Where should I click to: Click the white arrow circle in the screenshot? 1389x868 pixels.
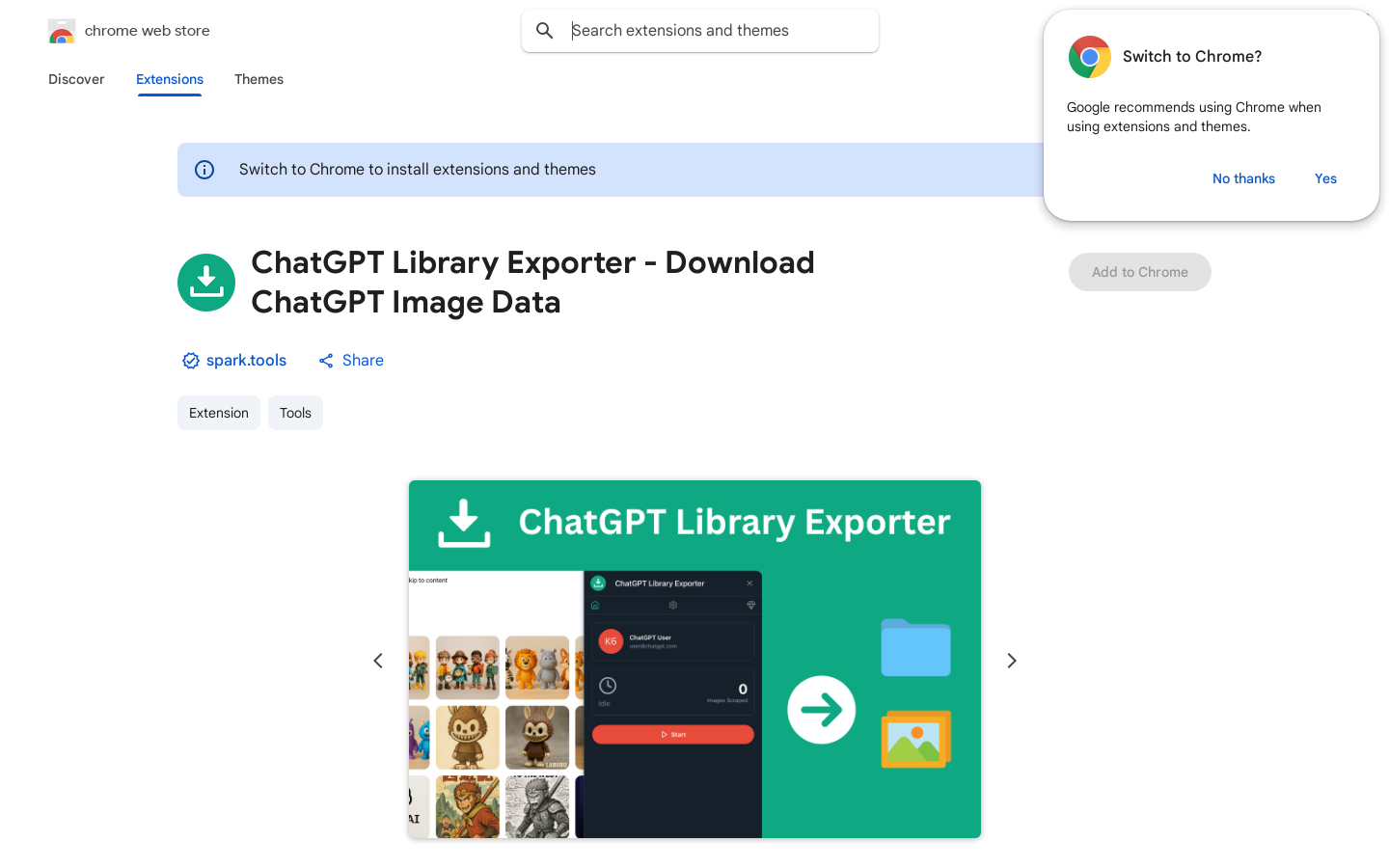[822, 710]
